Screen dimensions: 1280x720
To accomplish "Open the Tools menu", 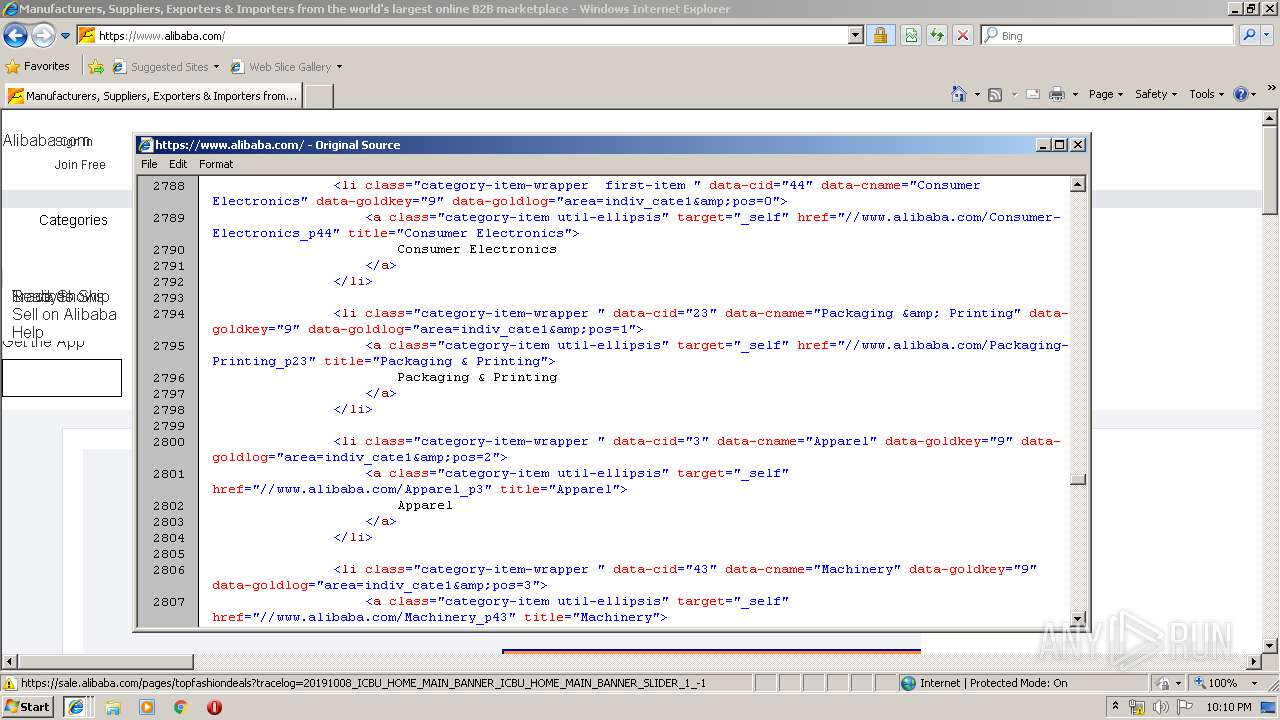I will coord(1206,94).
